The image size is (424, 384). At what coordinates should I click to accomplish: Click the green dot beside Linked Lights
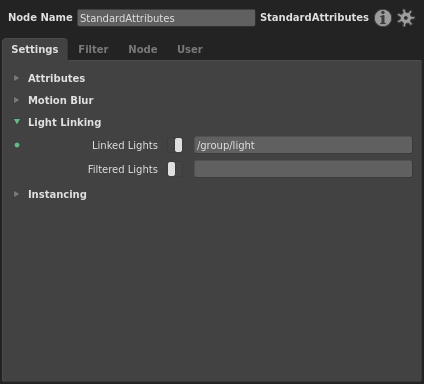17,145
